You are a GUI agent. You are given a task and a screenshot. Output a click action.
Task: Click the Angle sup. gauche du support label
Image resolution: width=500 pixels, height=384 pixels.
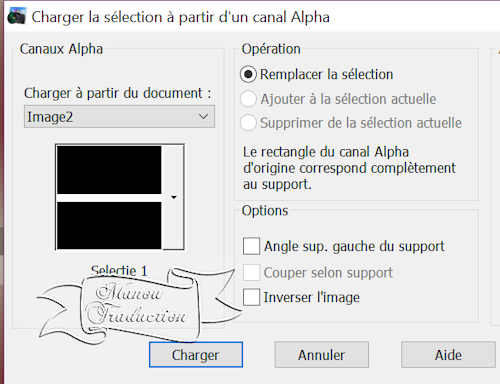coord(354,247)
